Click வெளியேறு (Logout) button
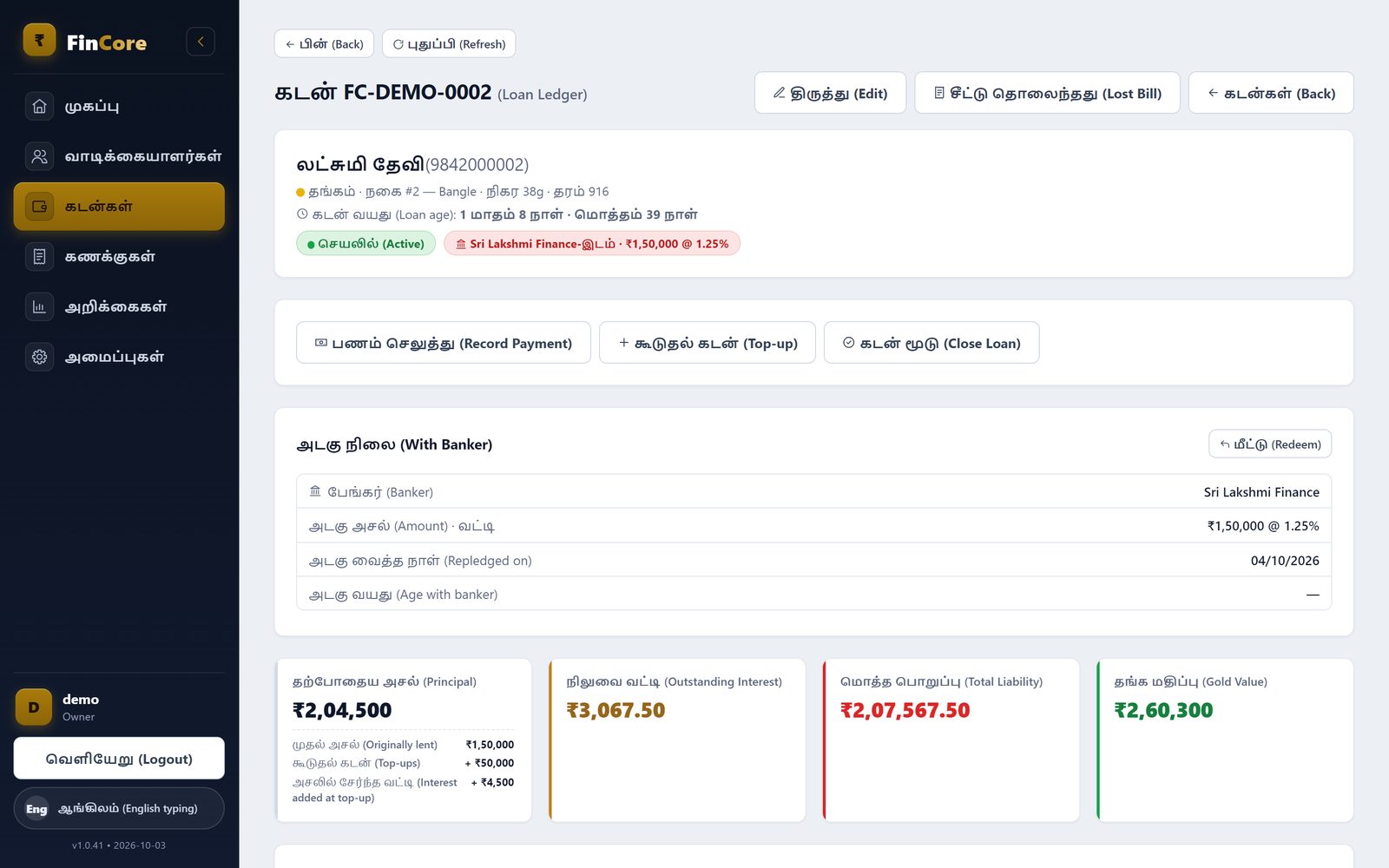 coord(119,759)
